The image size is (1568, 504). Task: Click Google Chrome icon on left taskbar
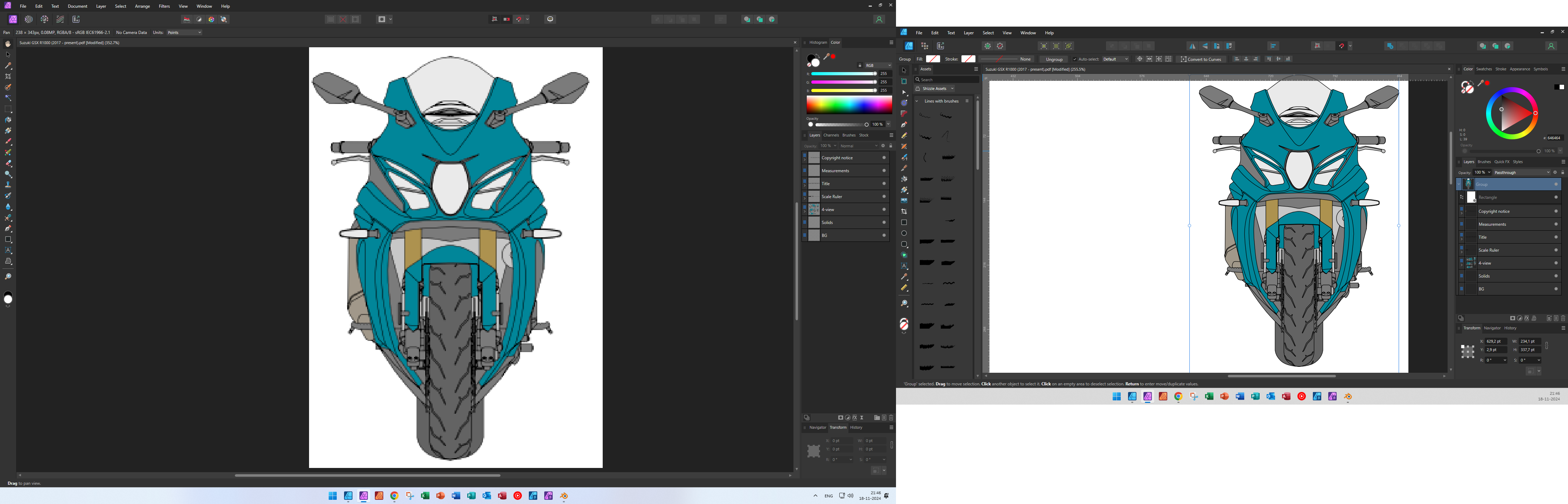tap(394, 496)
